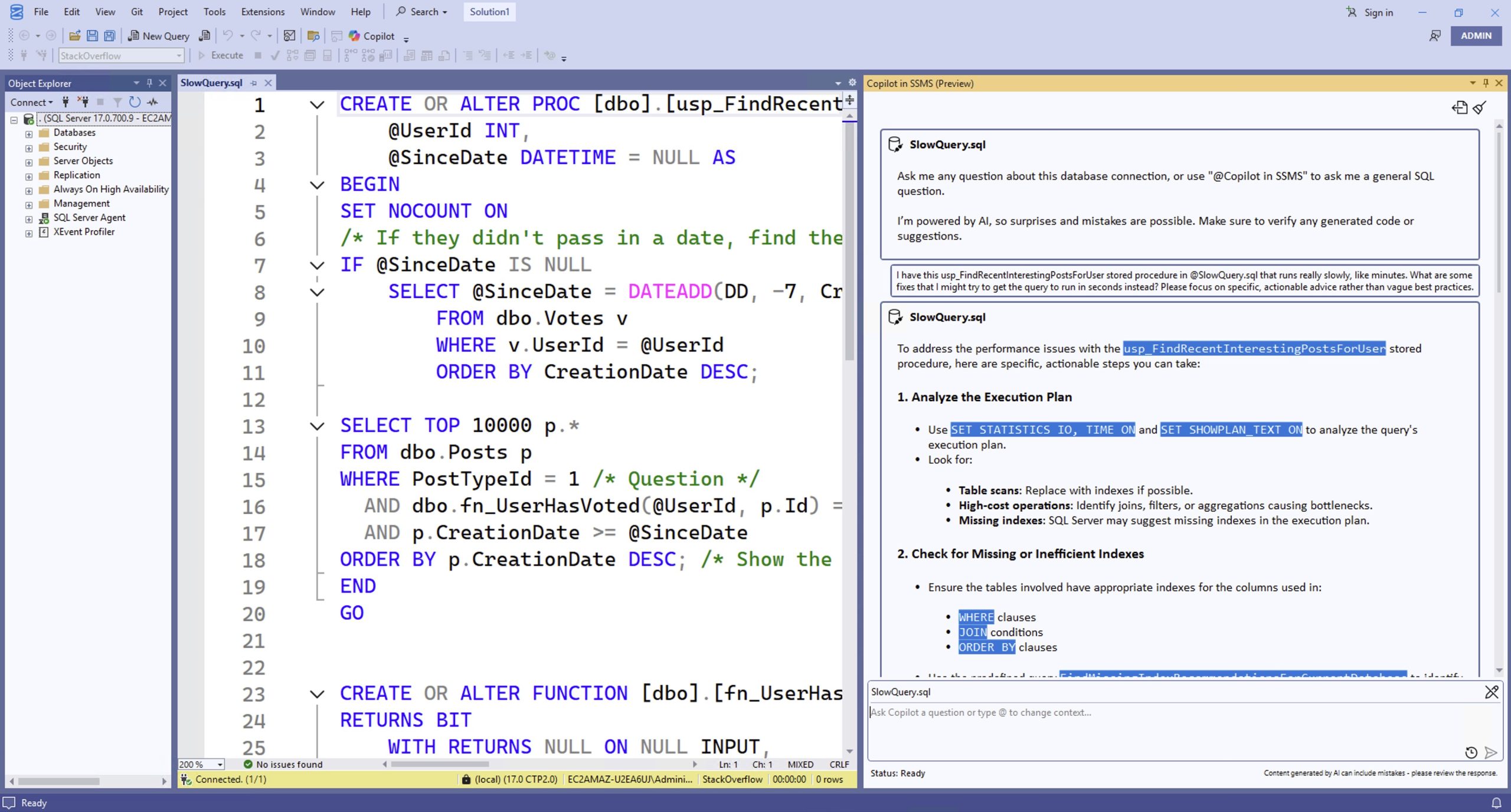Click the ADMIN badge button
1511x812 pixels.
pyautogui.click(x=1476, y=36)
